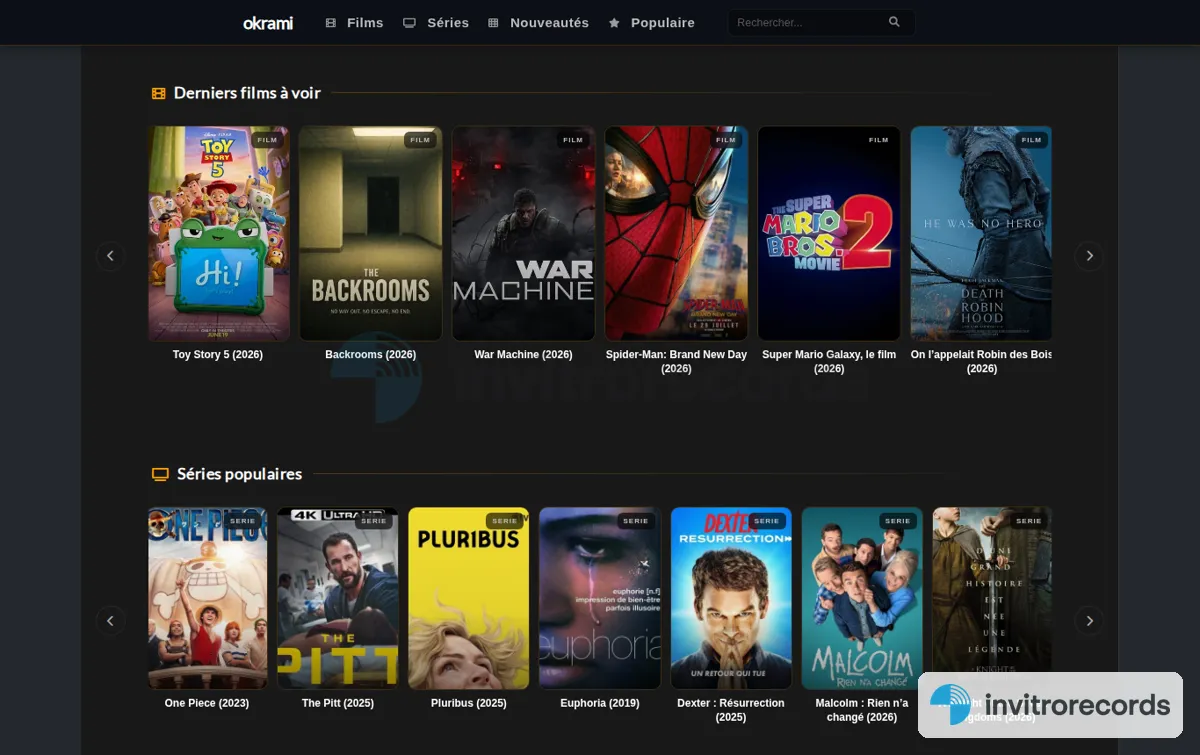Image resolution: width=1200 pixels, height=755 pixels.
Task: Click the okrami logo
Action: click(x=268, y=23)
